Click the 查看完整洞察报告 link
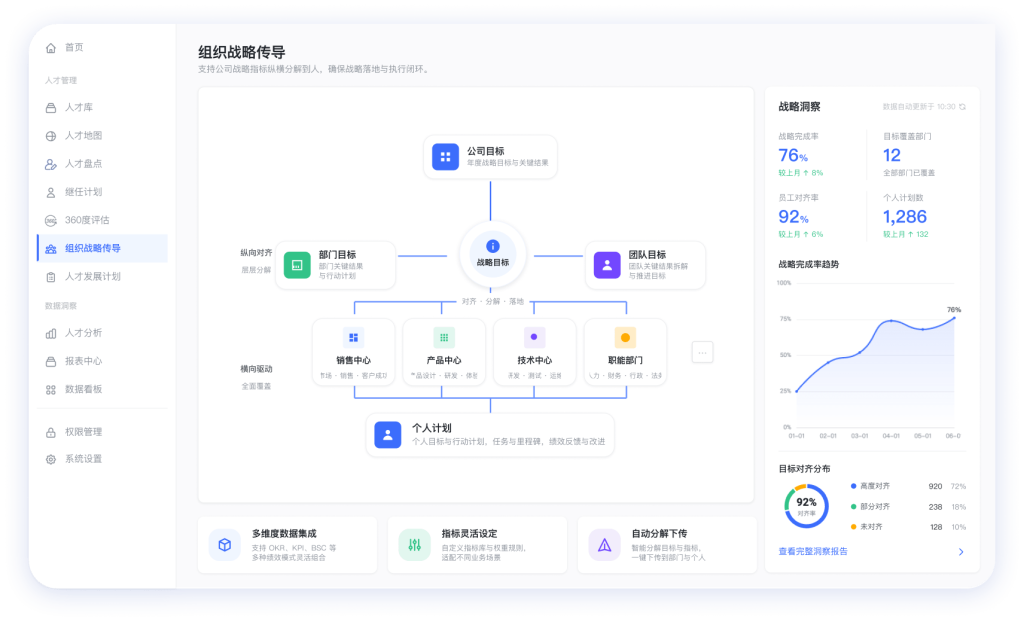Viewport: 1024px width, 622px height. 812,551
